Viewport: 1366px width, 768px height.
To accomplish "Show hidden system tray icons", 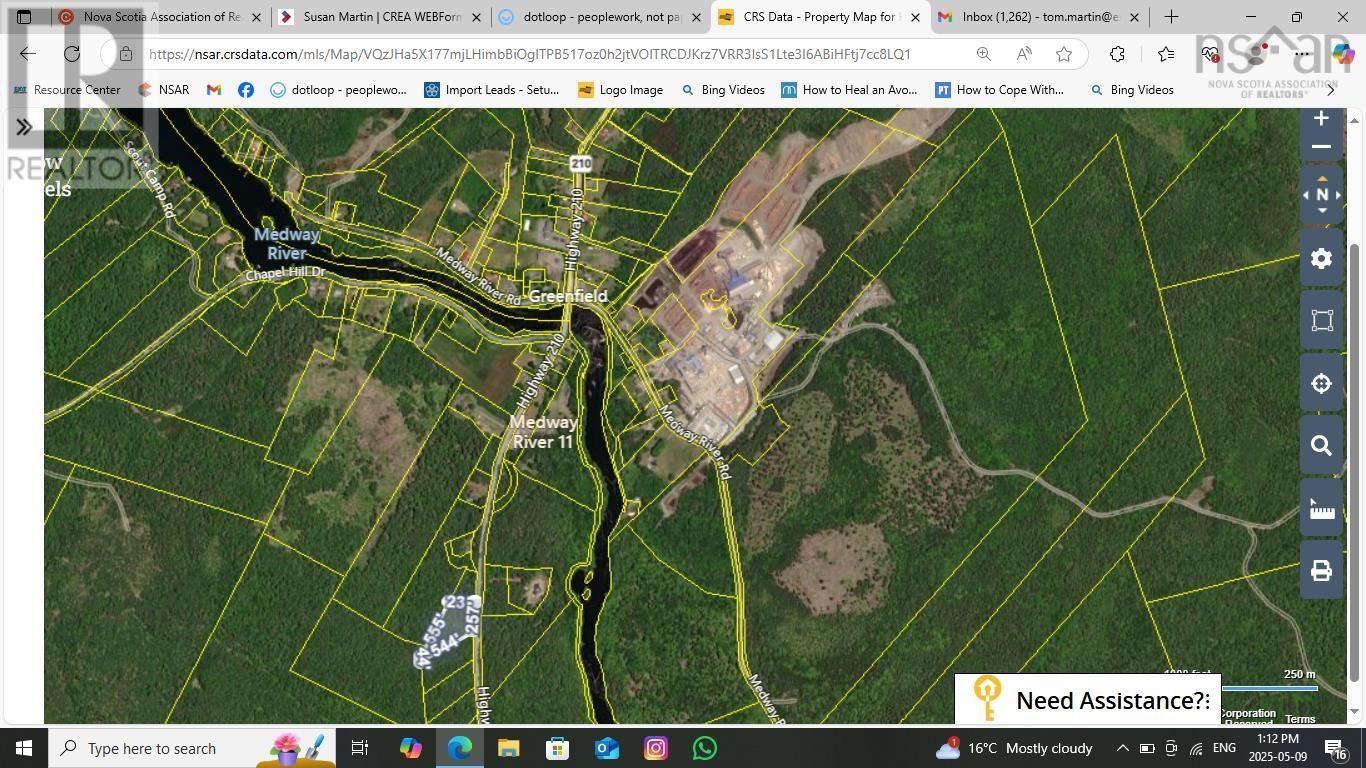I will pos(1122,748).
